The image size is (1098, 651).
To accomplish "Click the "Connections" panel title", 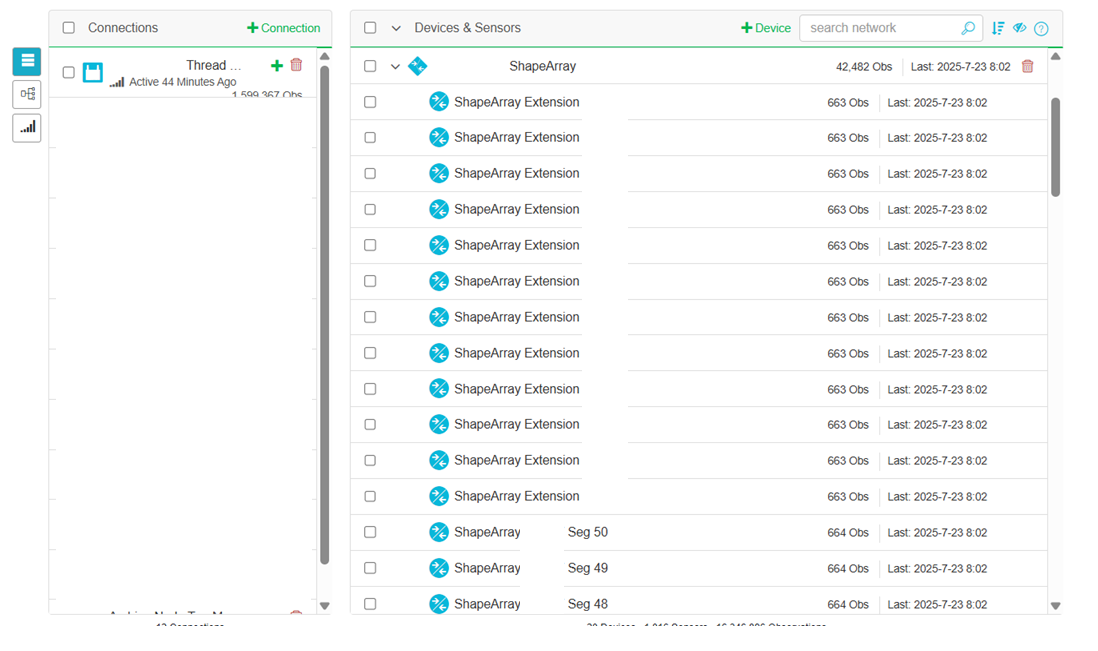I will [123, 28].
